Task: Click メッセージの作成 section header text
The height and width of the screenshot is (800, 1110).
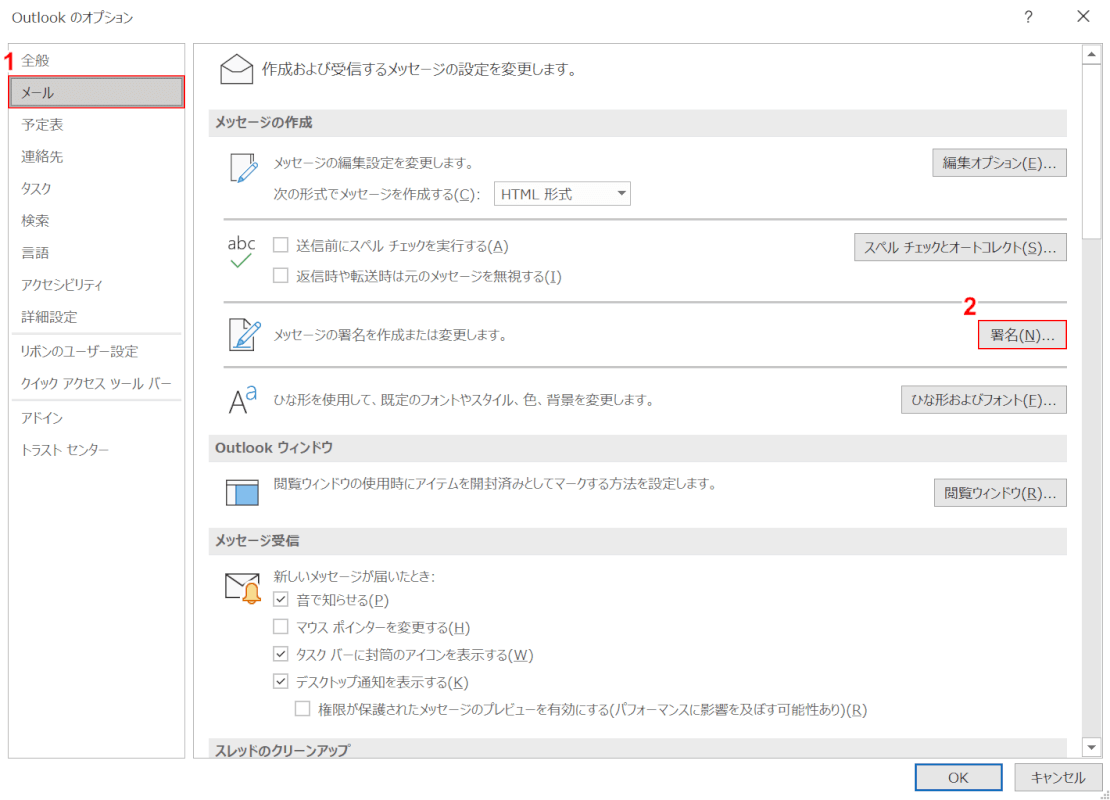Action: click(263, 122)
